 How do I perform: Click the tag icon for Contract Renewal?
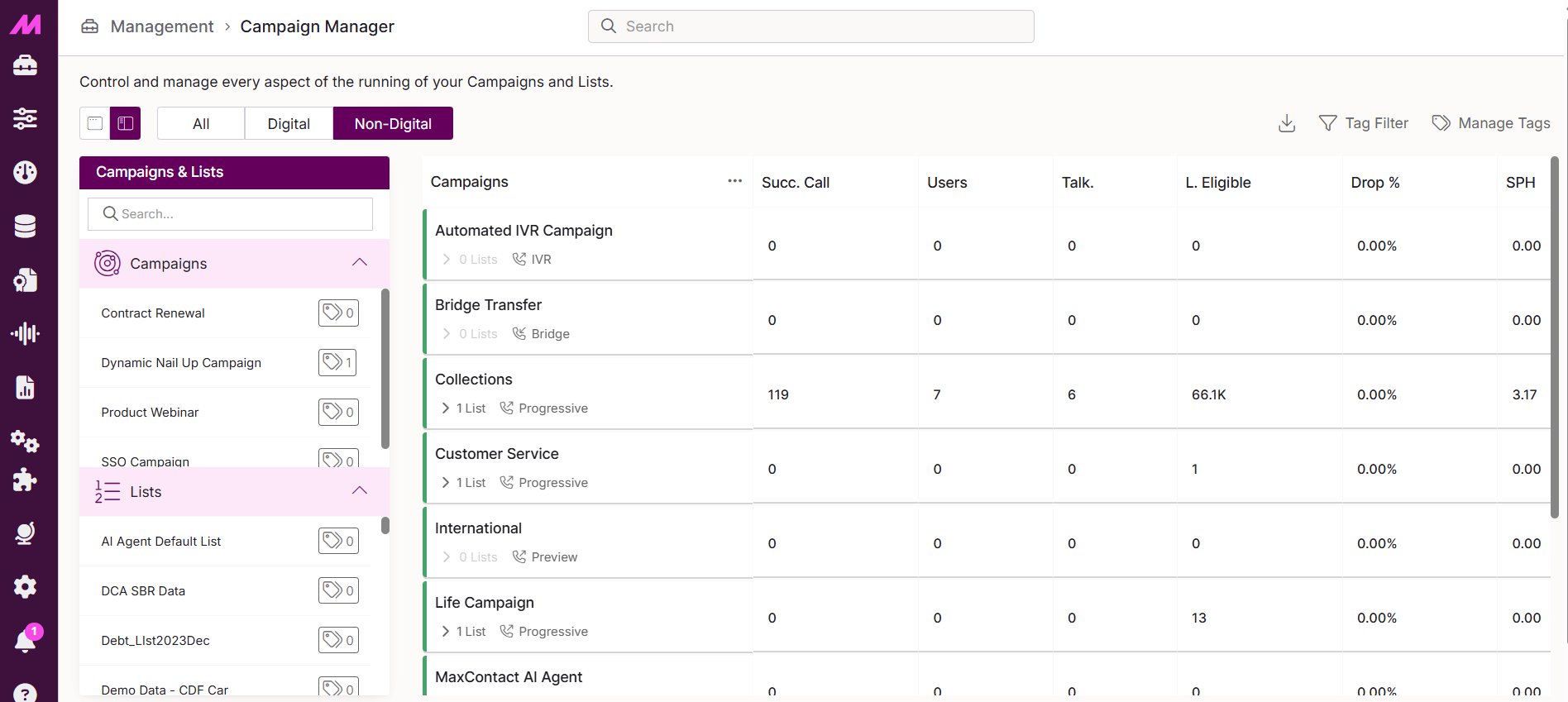tap(338, 313)
